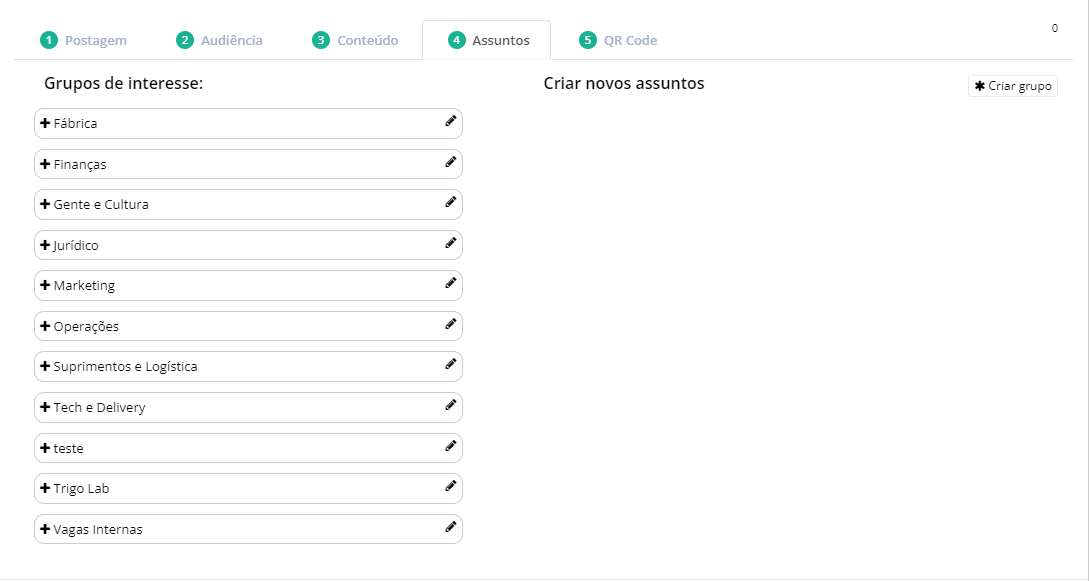Image resolution: width=1089 pixels, height=581 pixels.
Task: Edit the Jurídico group with pencil icon
Action: (450, 243)
